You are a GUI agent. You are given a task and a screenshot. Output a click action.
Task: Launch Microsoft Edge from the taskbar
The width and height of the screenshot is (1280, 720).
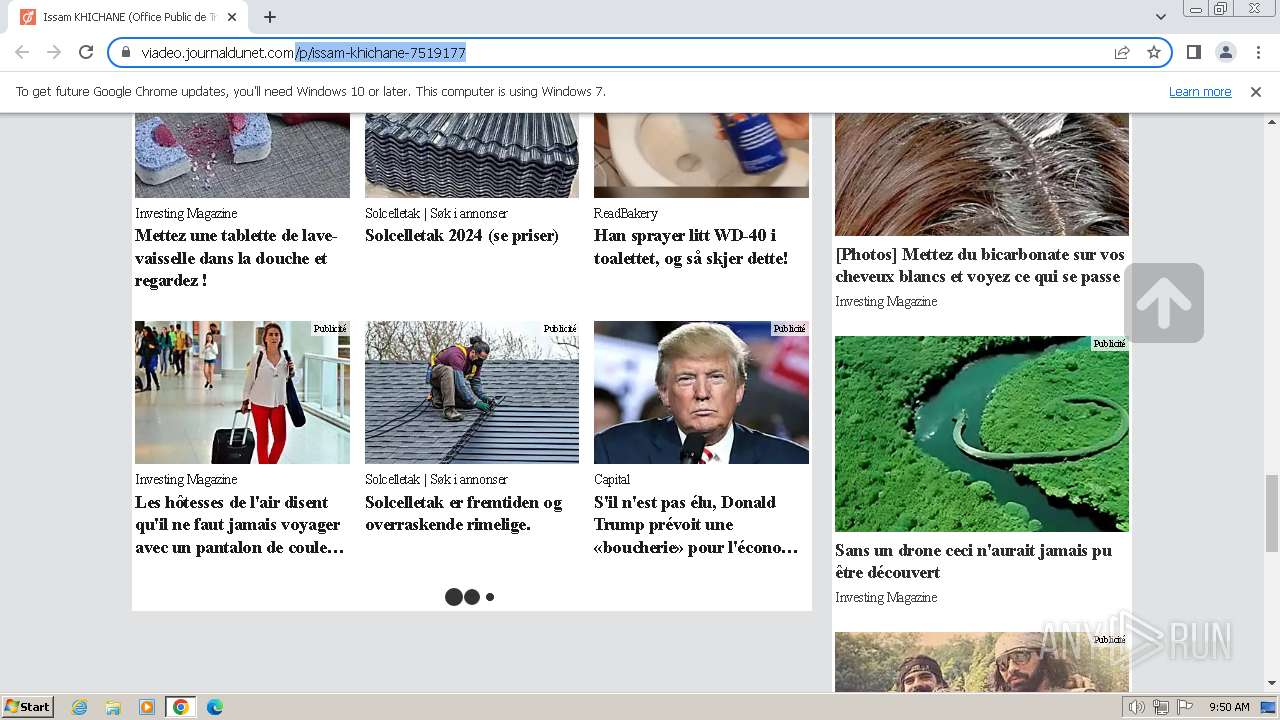pyautogui.click(x=215, y=707)
